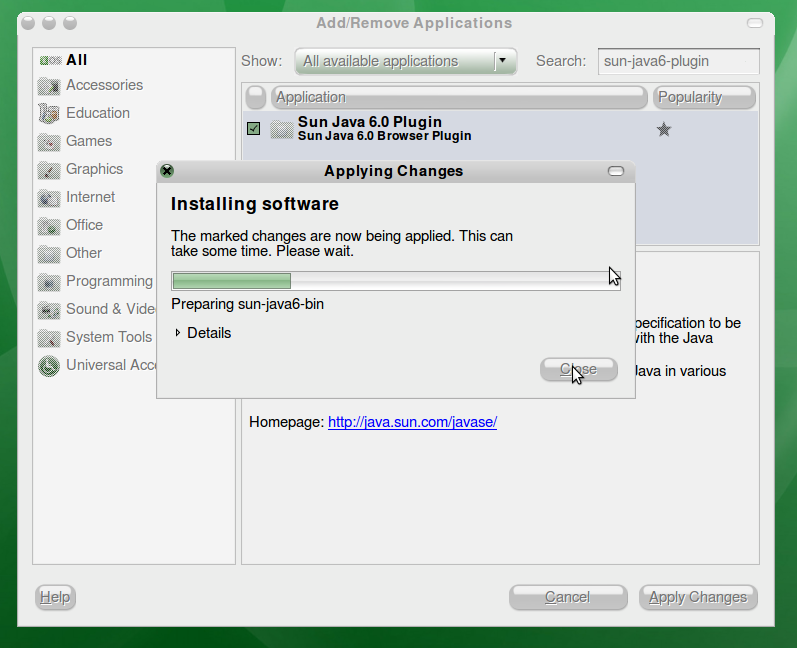Select Graphics category label
The image size is (797, 648).
(95, 169)
